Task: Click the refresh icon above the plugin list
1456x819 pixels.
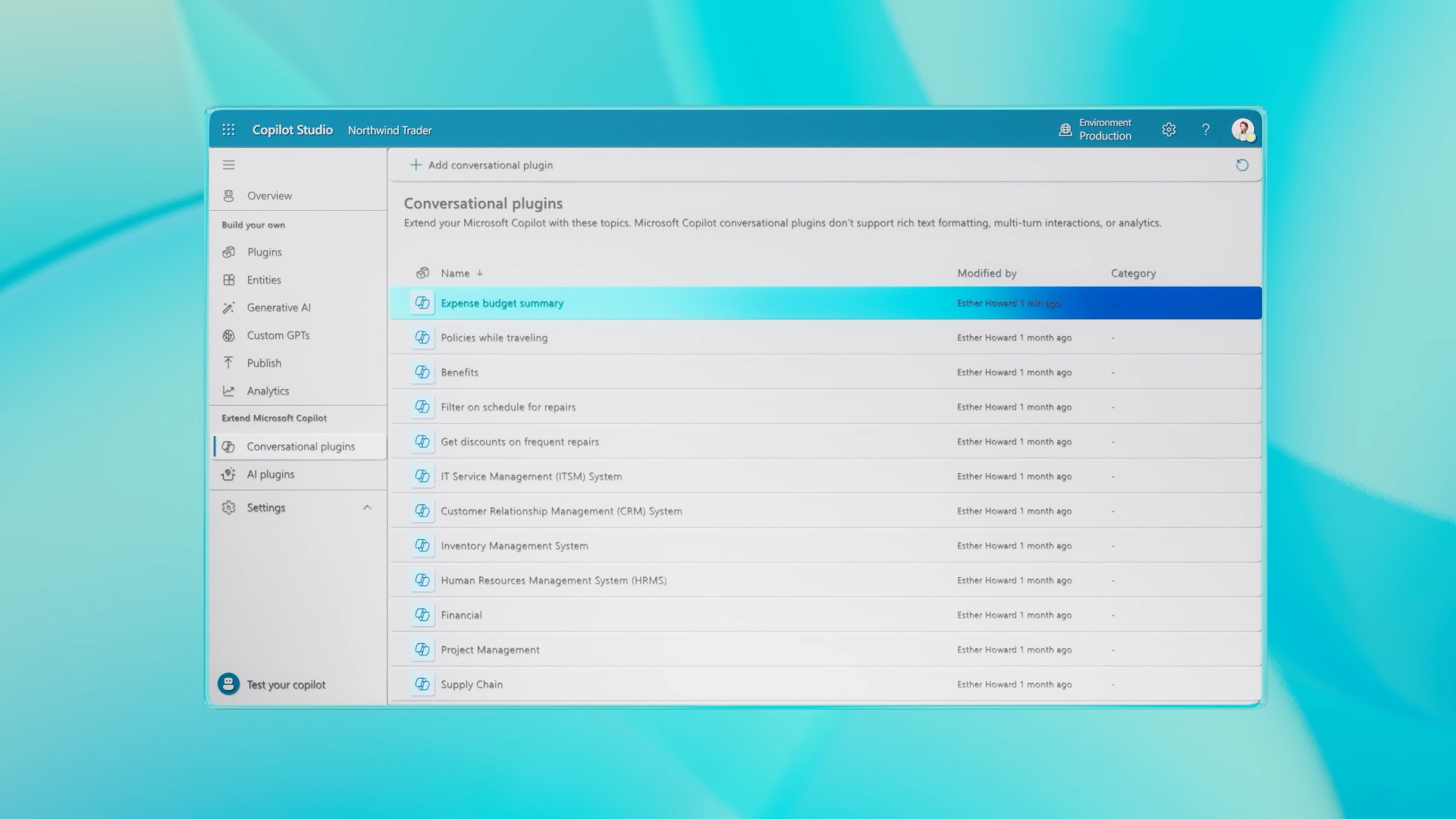Action: (x=1242, y=165)
